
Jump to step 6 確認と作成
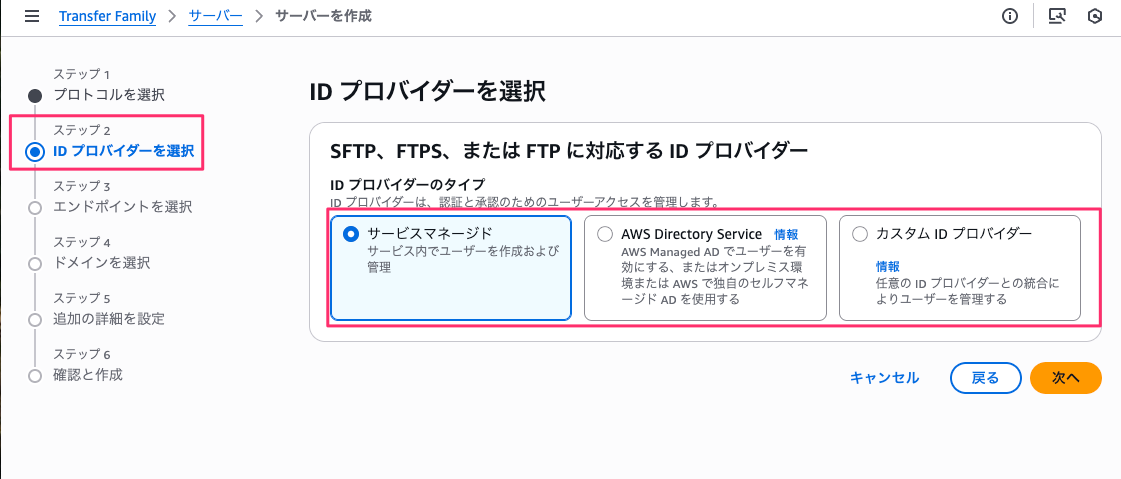point(88,375)
